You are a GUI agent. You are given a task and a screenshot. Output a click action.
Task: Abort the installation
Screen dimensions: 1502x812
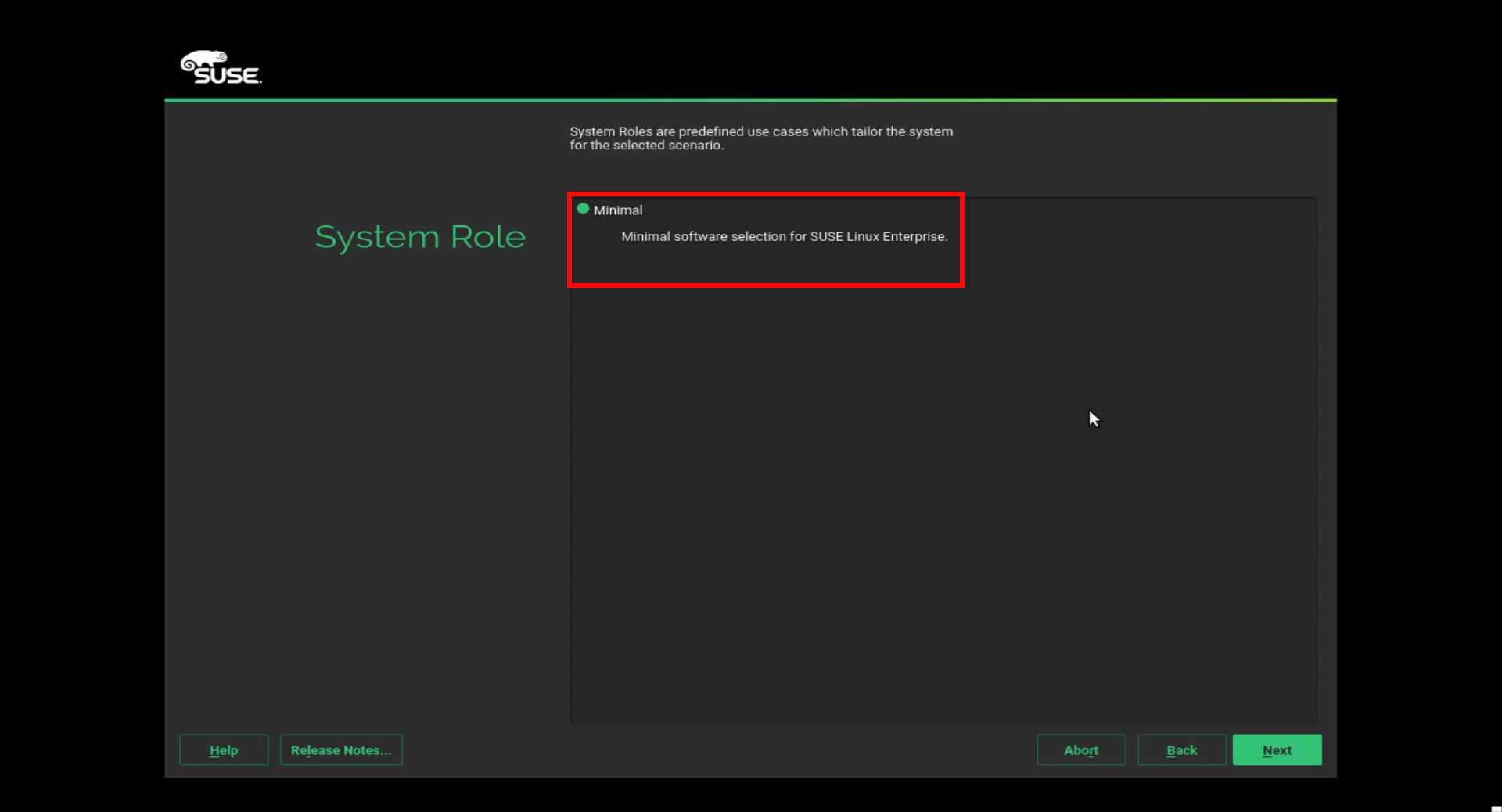(x=1081, y=749)
